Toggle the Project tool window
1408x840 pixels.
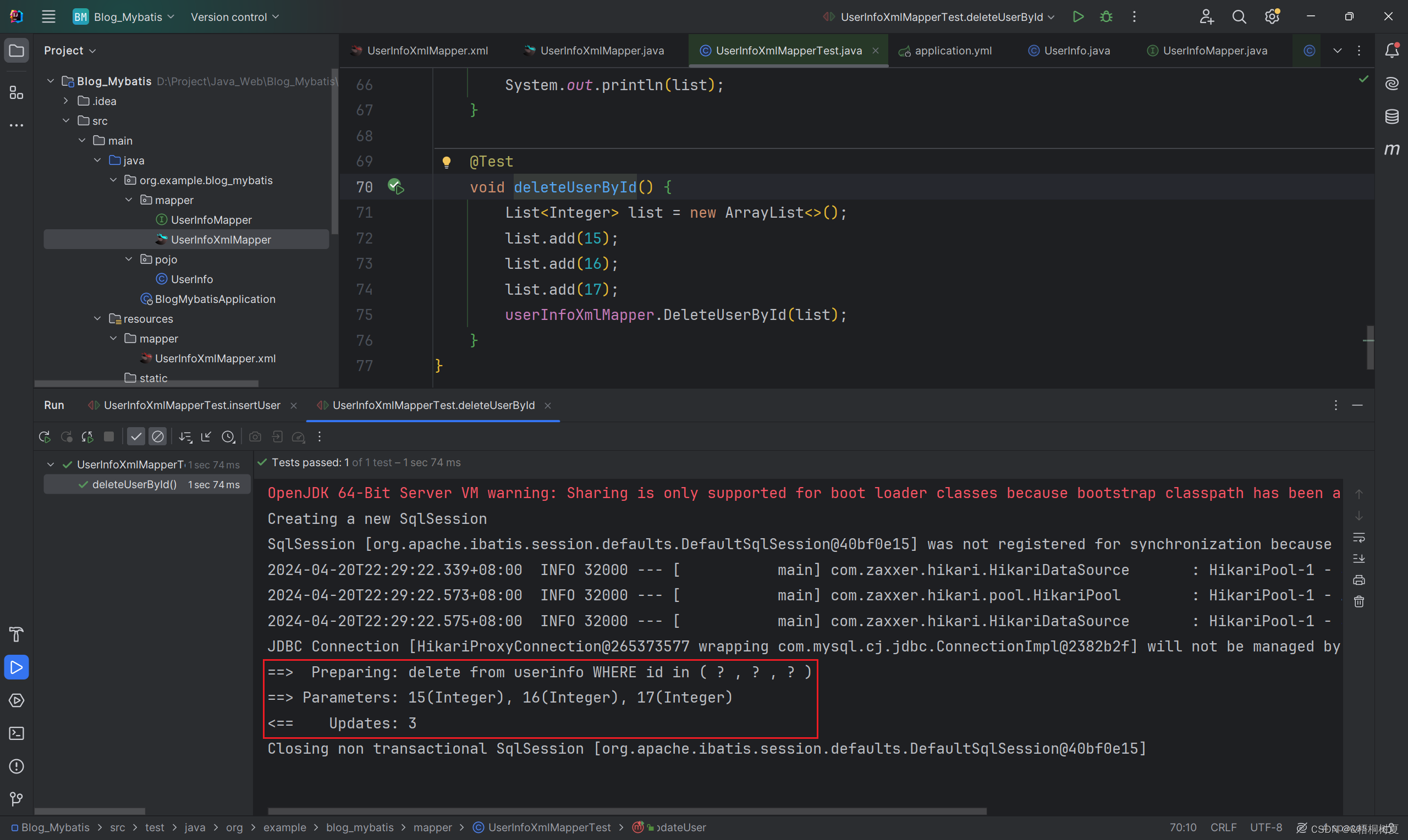pos(16,51)
